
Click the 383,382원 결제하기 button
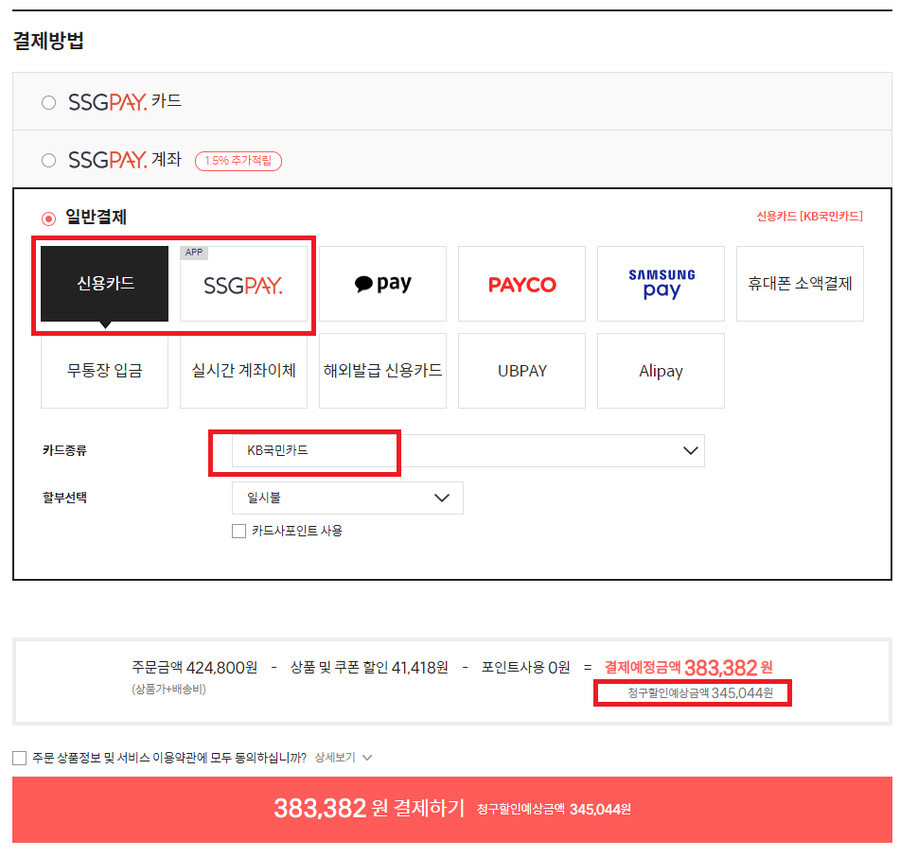point(452,809)
